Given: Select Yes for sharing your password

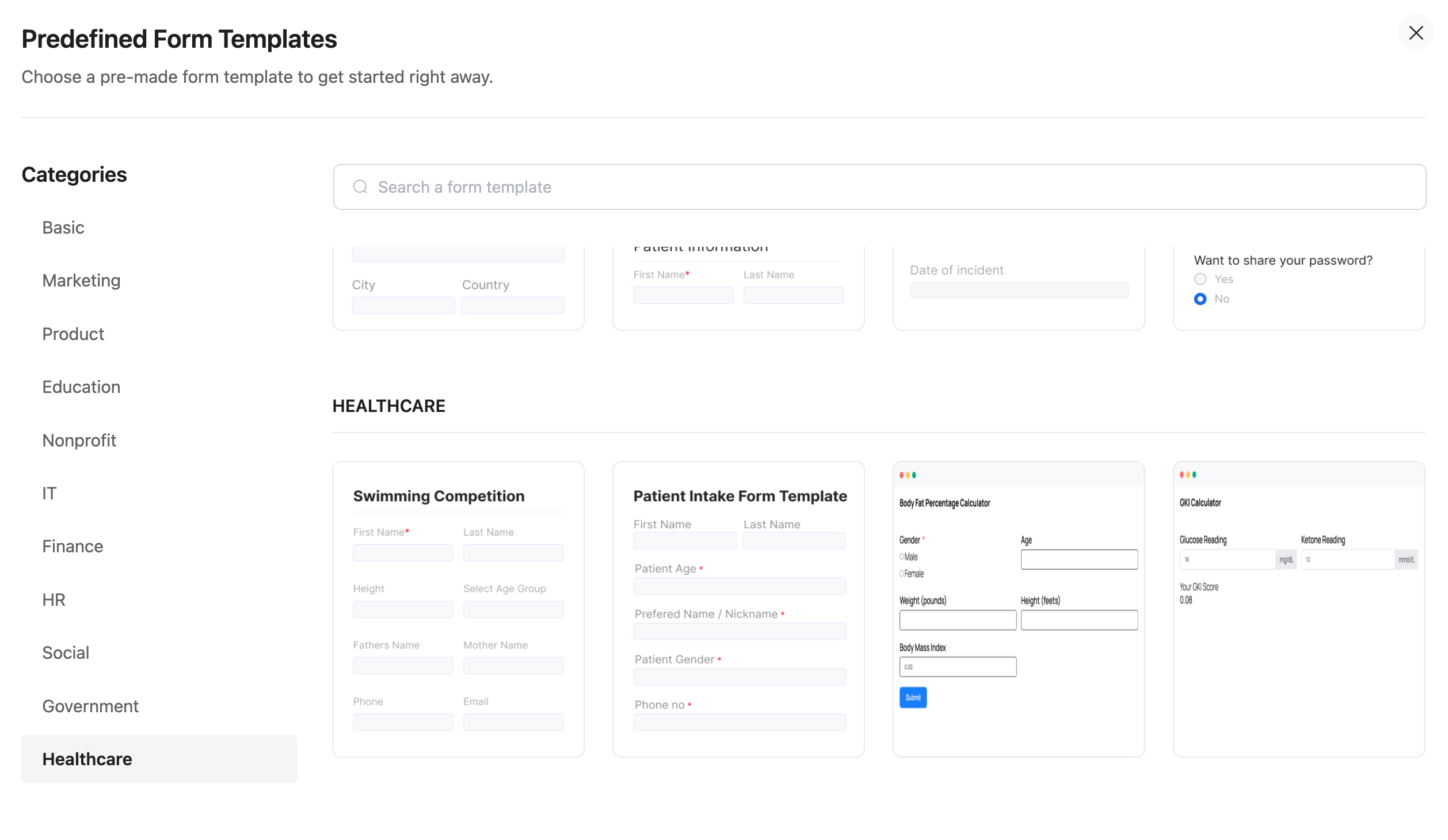Looking at the screenshot, I should point(1201,279).
